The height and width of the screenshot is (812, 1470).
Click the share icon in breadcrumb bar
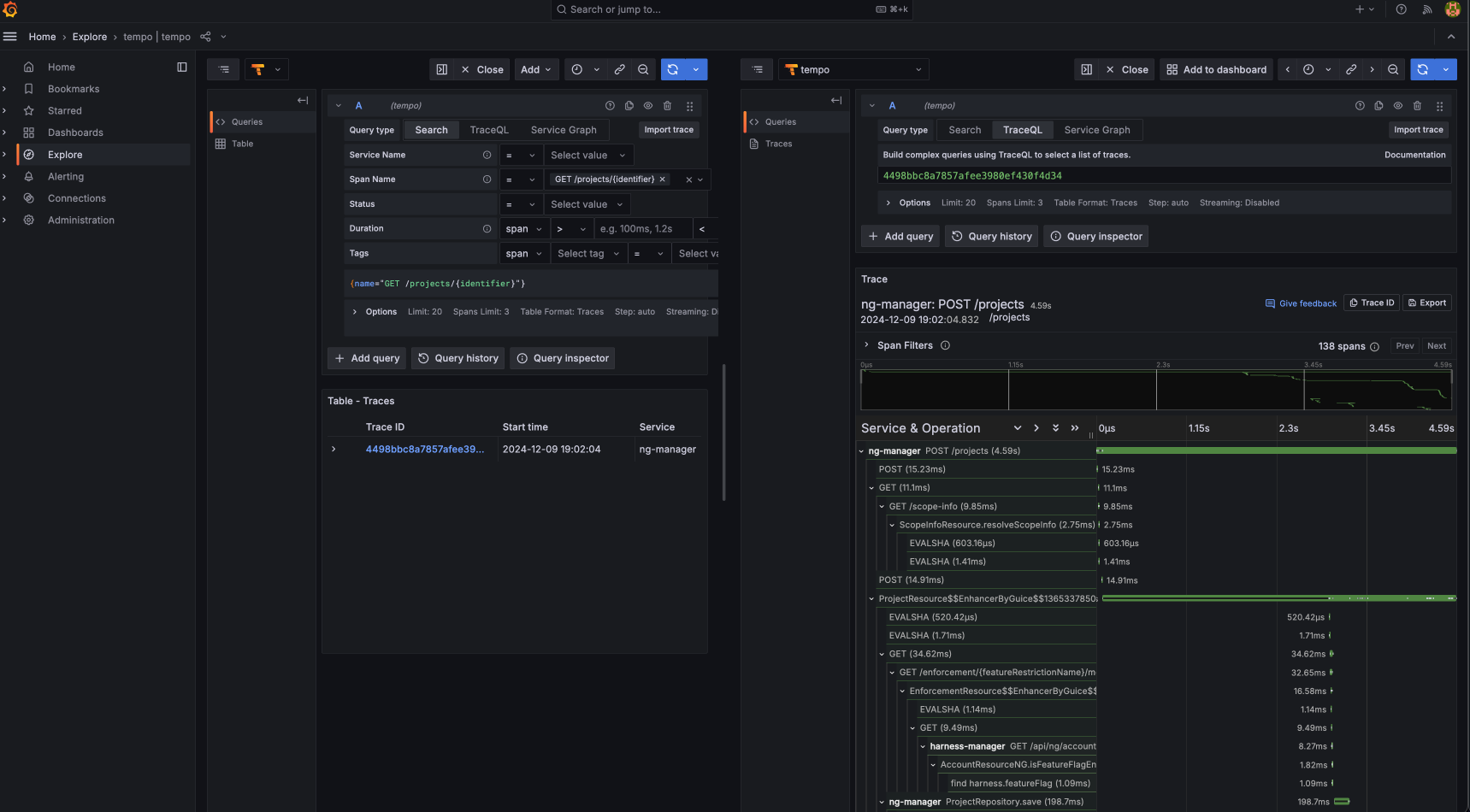(x=205, y=37)
